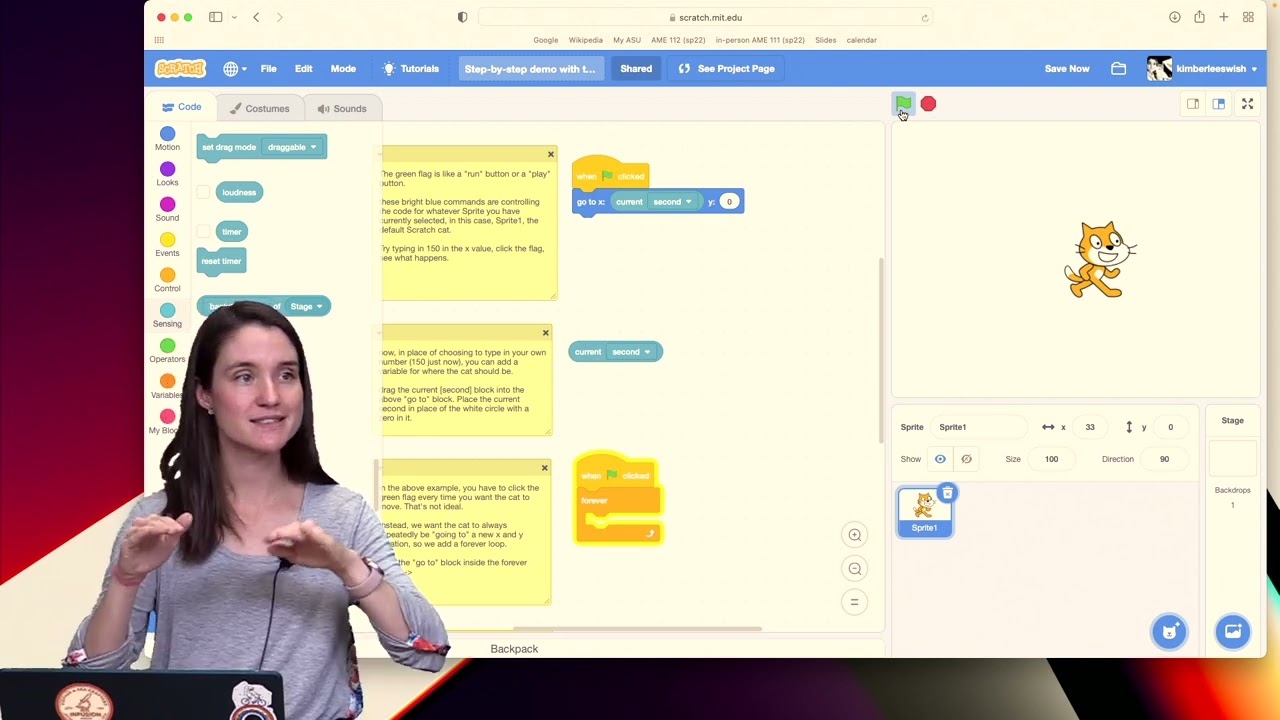The width and height of the screenshot is (1280, 720).
Task: Select the Looks block category
Action: coord(167,175)
